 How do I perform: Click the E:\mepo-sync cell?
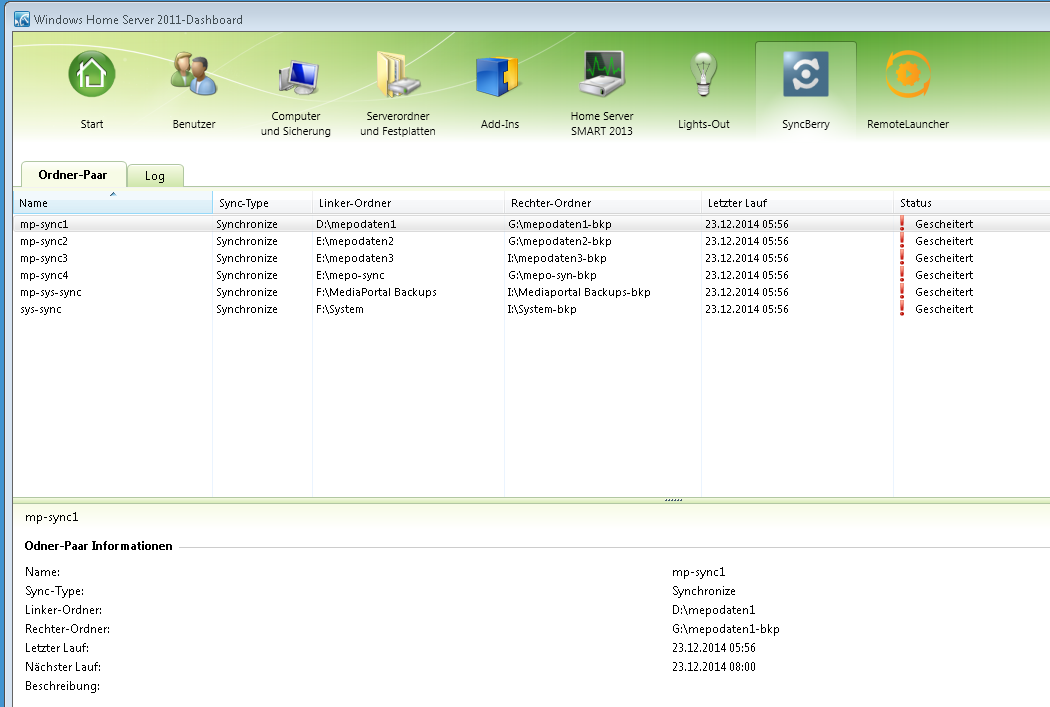click(350, 275)
